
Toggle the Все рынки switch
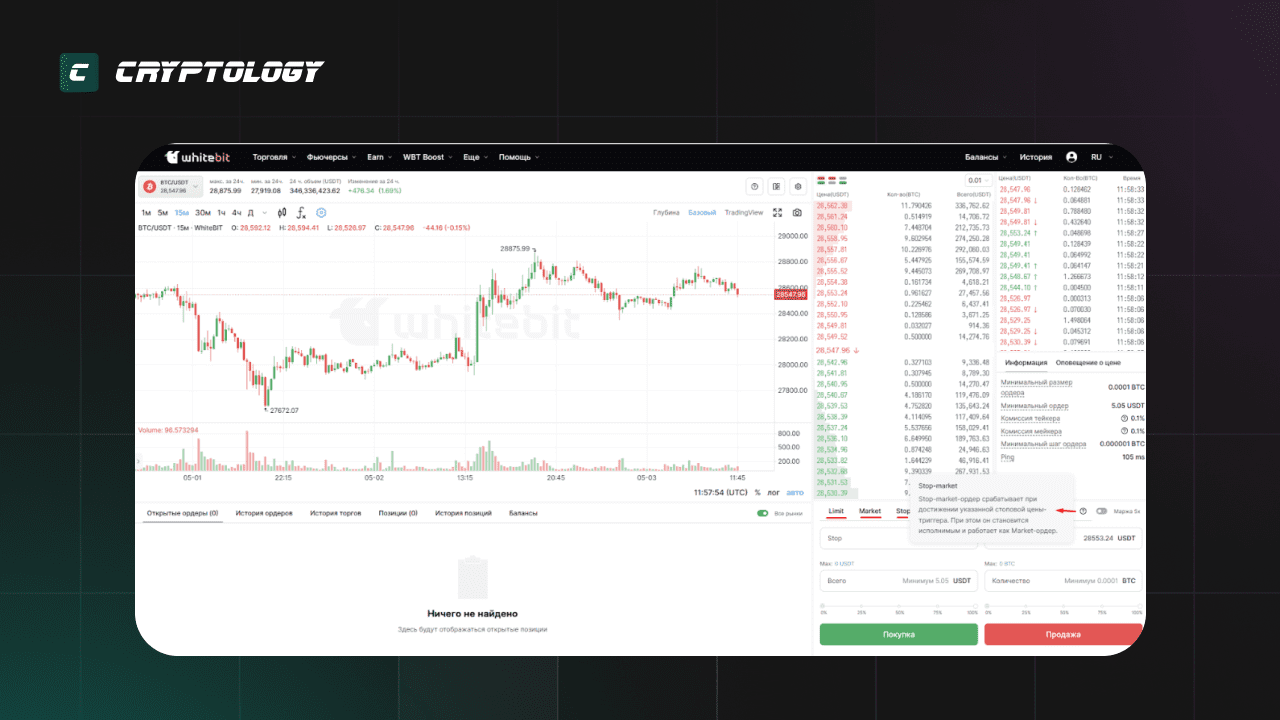763,513
